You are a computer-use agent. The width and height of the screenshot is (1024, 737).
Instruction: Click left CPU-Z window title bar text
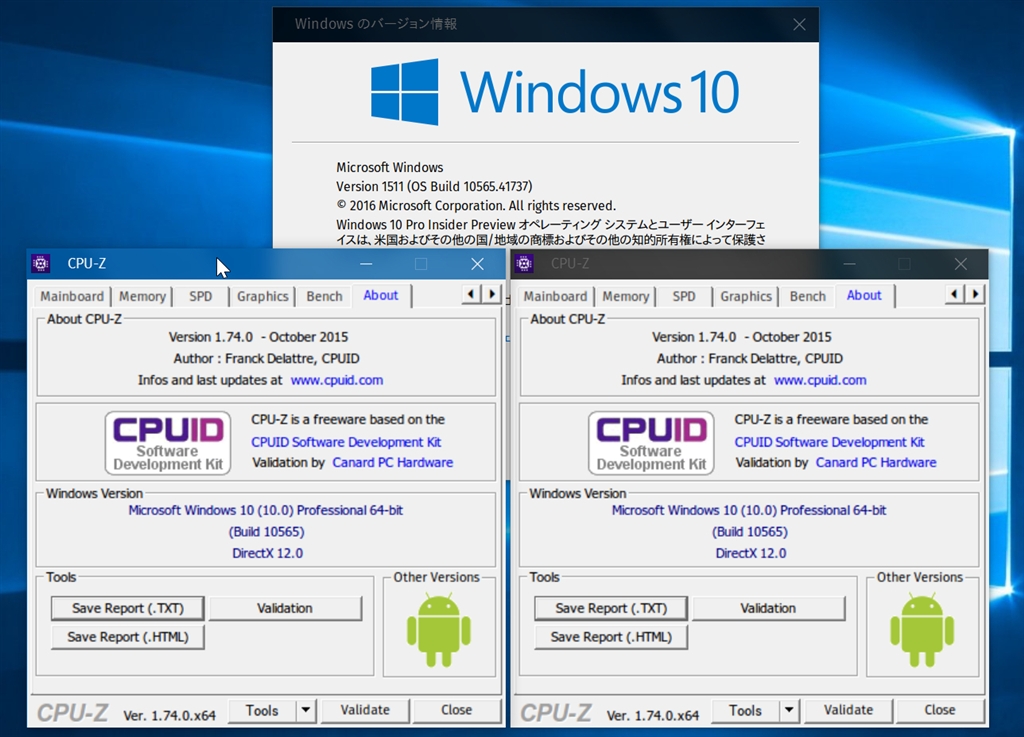(x=86, y=263)
